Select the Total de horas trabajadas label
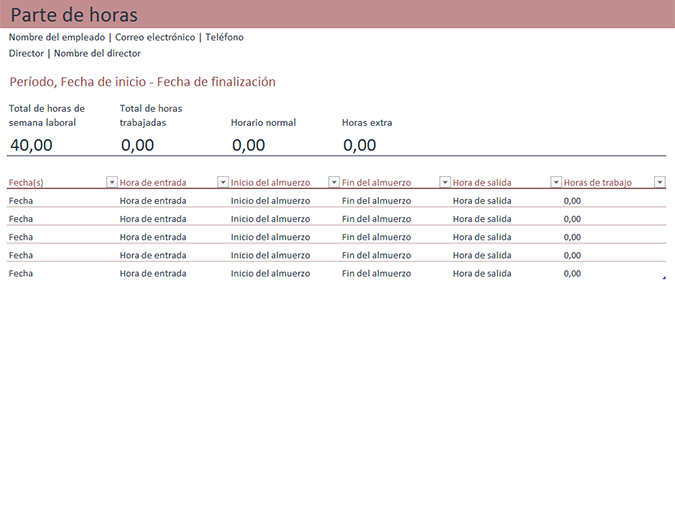The height and width of the screenshot is (520, 675). click(x=151, y=115)
